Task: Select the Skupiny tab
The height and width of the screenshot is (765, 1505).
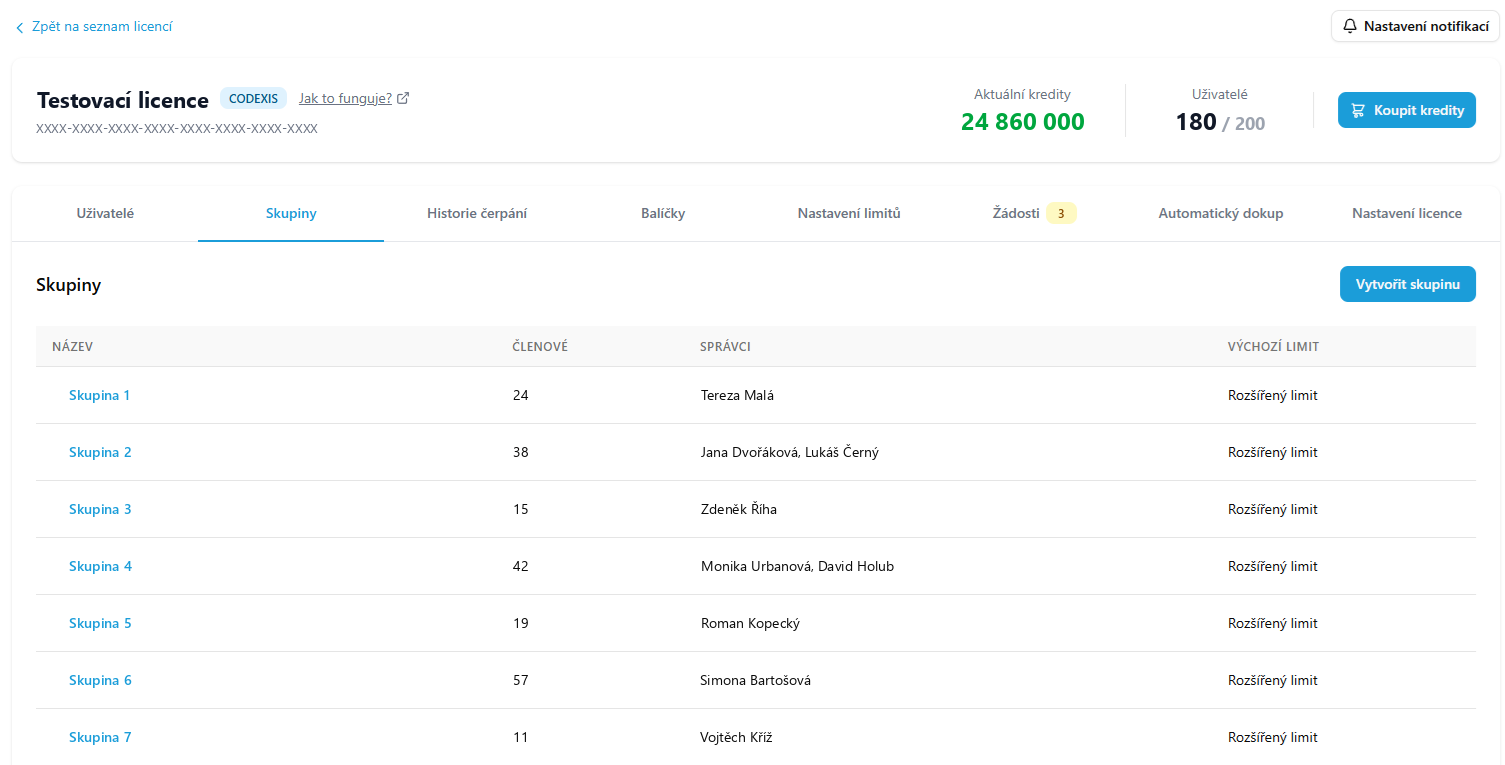Action: (x=291, y=213)
